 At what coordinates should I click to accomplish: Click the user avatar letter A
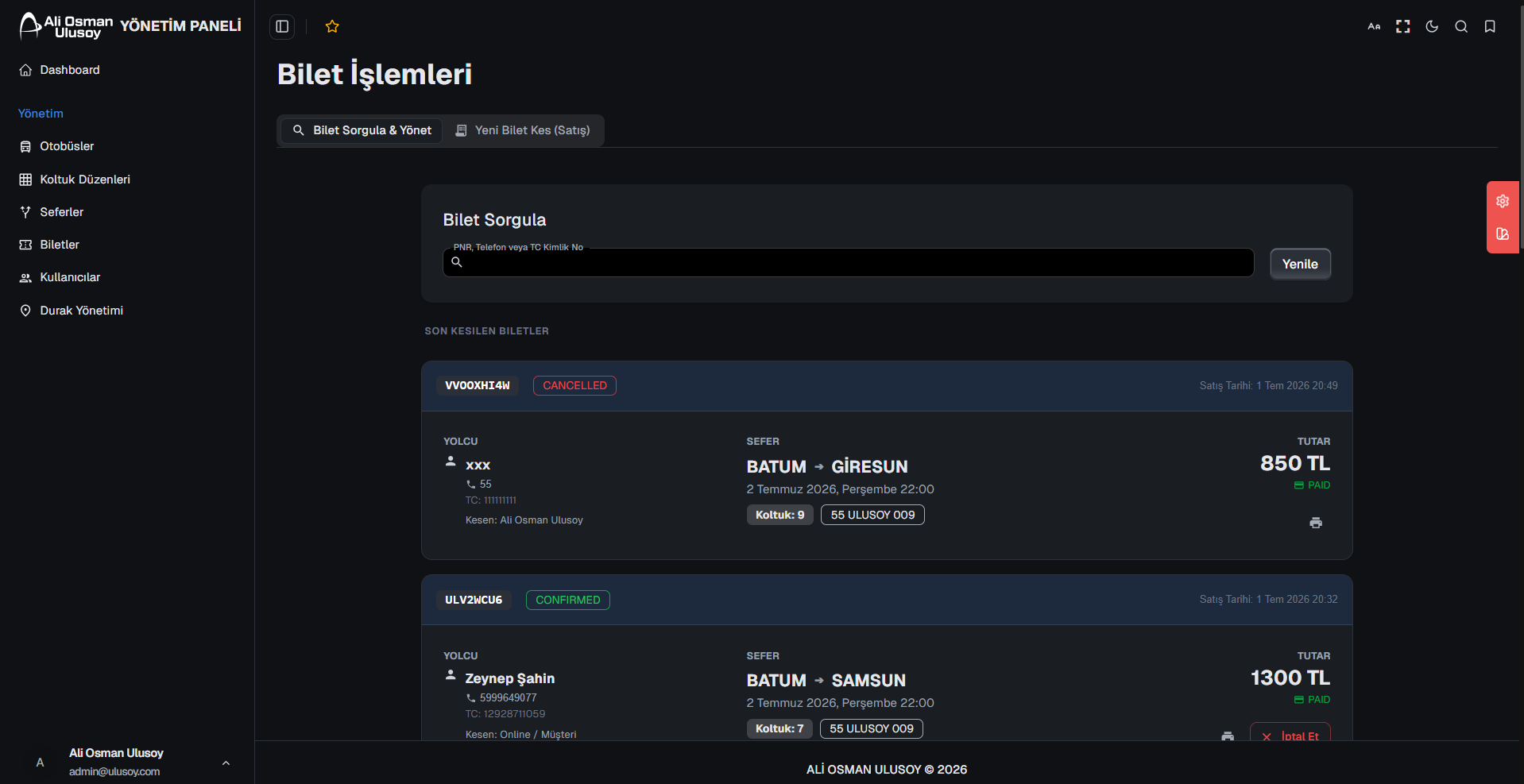point(40,763)
